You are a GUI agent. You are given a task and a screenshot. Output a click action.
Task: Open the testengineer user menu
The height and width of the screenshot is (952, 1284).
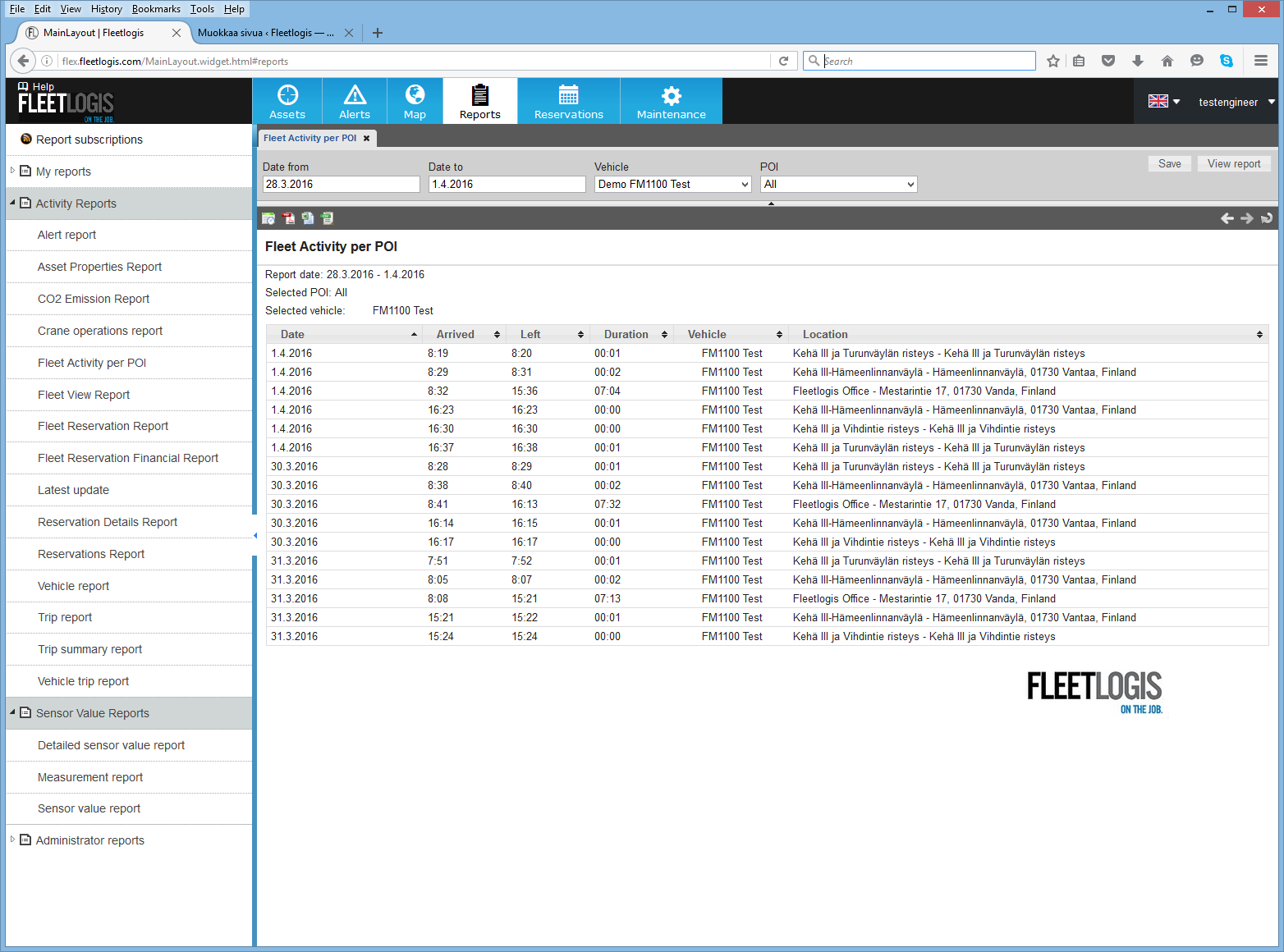click(1236, 102)
